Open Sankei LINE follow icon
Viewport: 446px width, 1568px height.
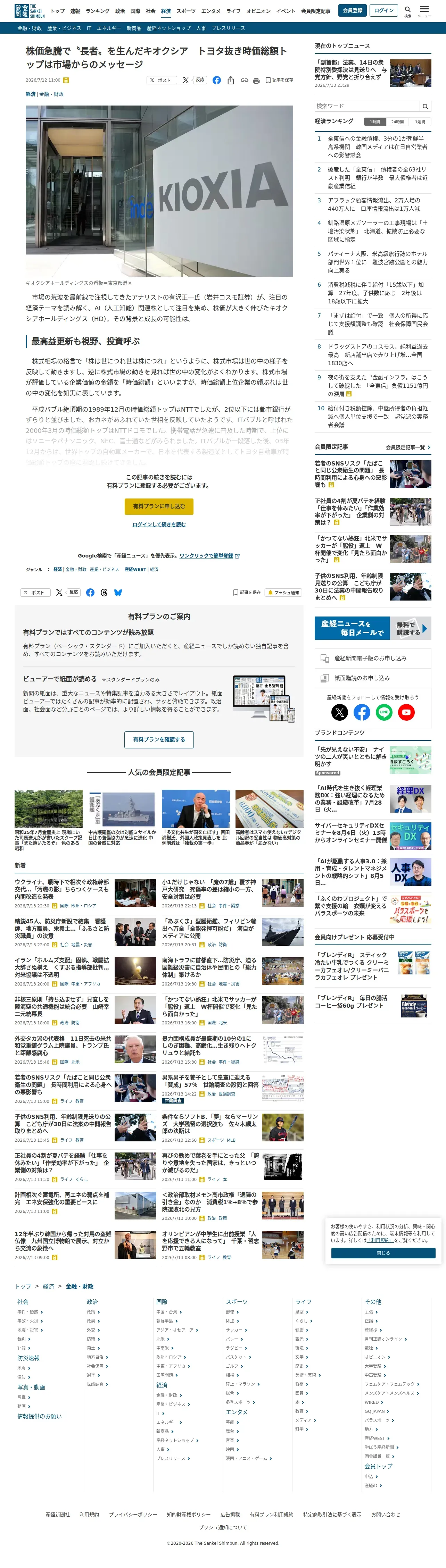384,712
